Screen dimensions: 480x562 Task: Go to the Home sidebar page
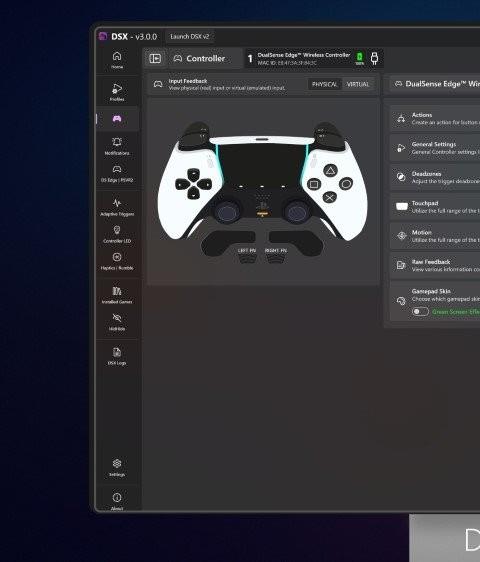point(117,60)
